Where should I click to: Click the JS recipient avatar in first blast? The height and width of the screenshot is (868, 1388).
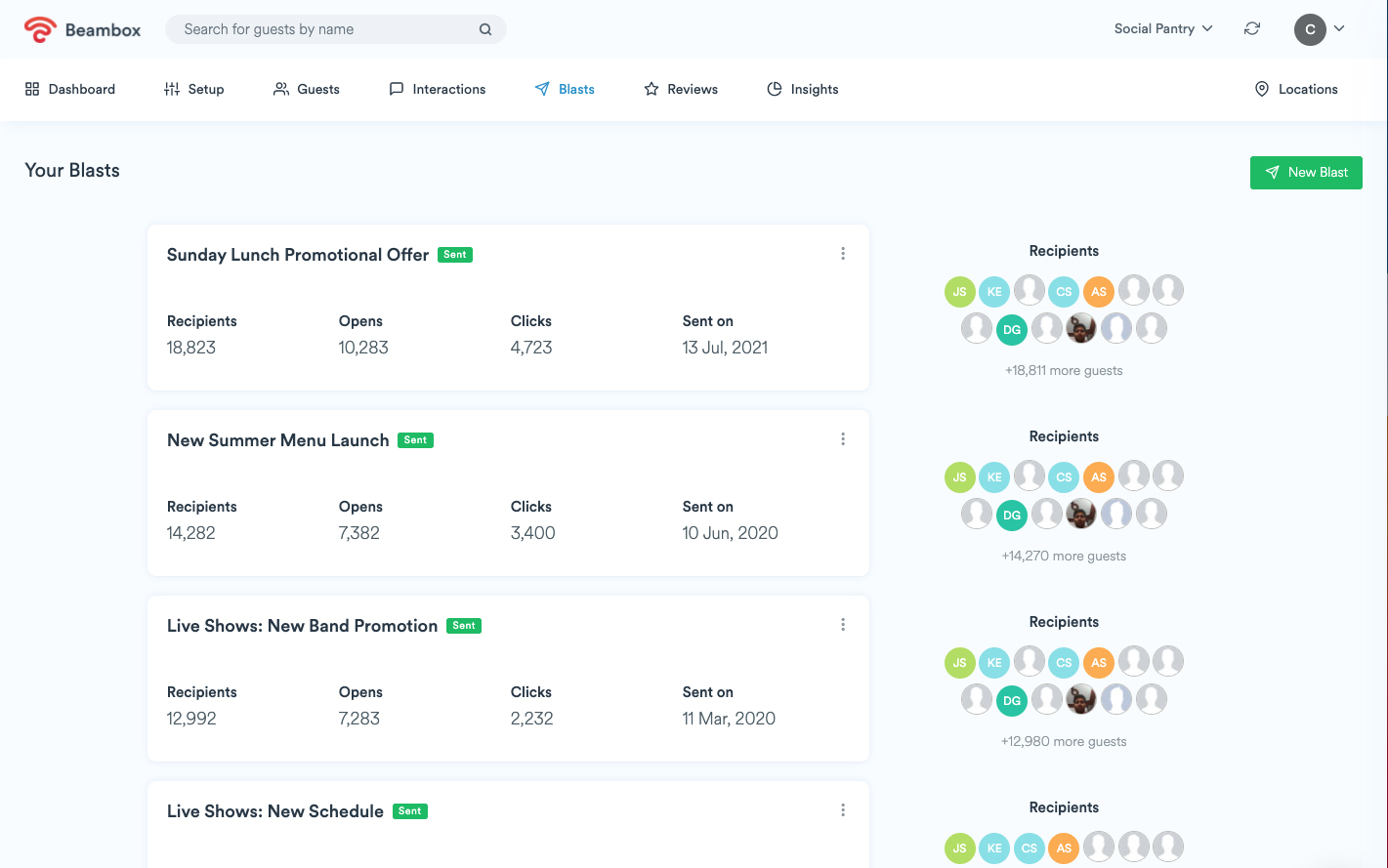[960, 291]
